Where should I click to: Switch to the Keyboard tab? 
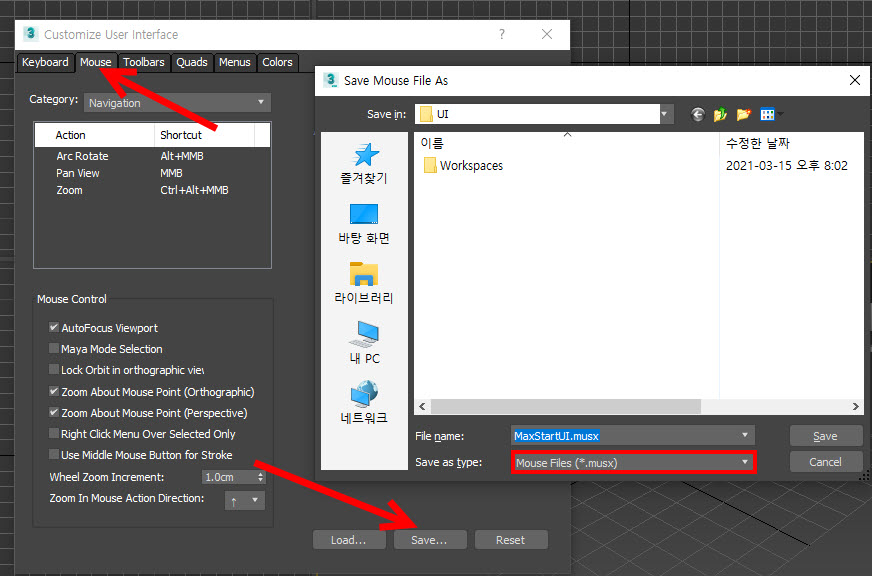(x=45, y=62)
